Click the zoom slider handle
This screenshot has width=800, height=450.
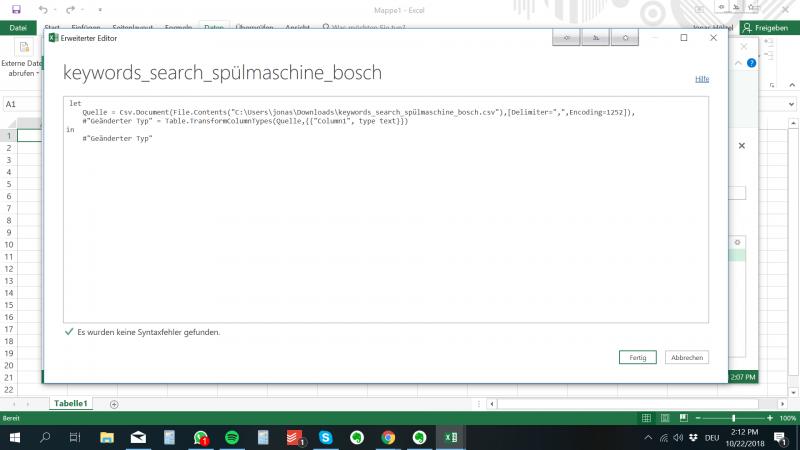click(x=733, y=418)
